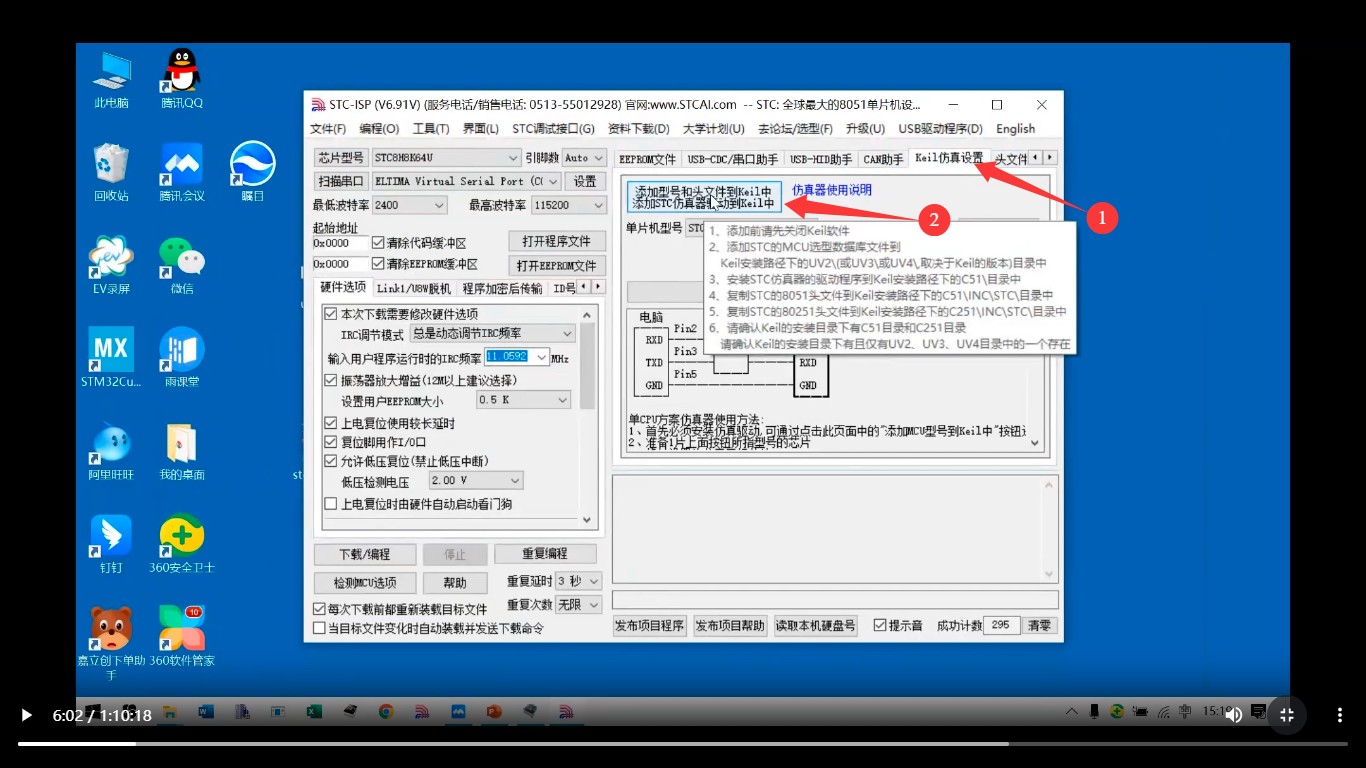This screenshot has height=768, width=1366.
Task: Open the 编程(O) menu
Action: pos(379,129)
